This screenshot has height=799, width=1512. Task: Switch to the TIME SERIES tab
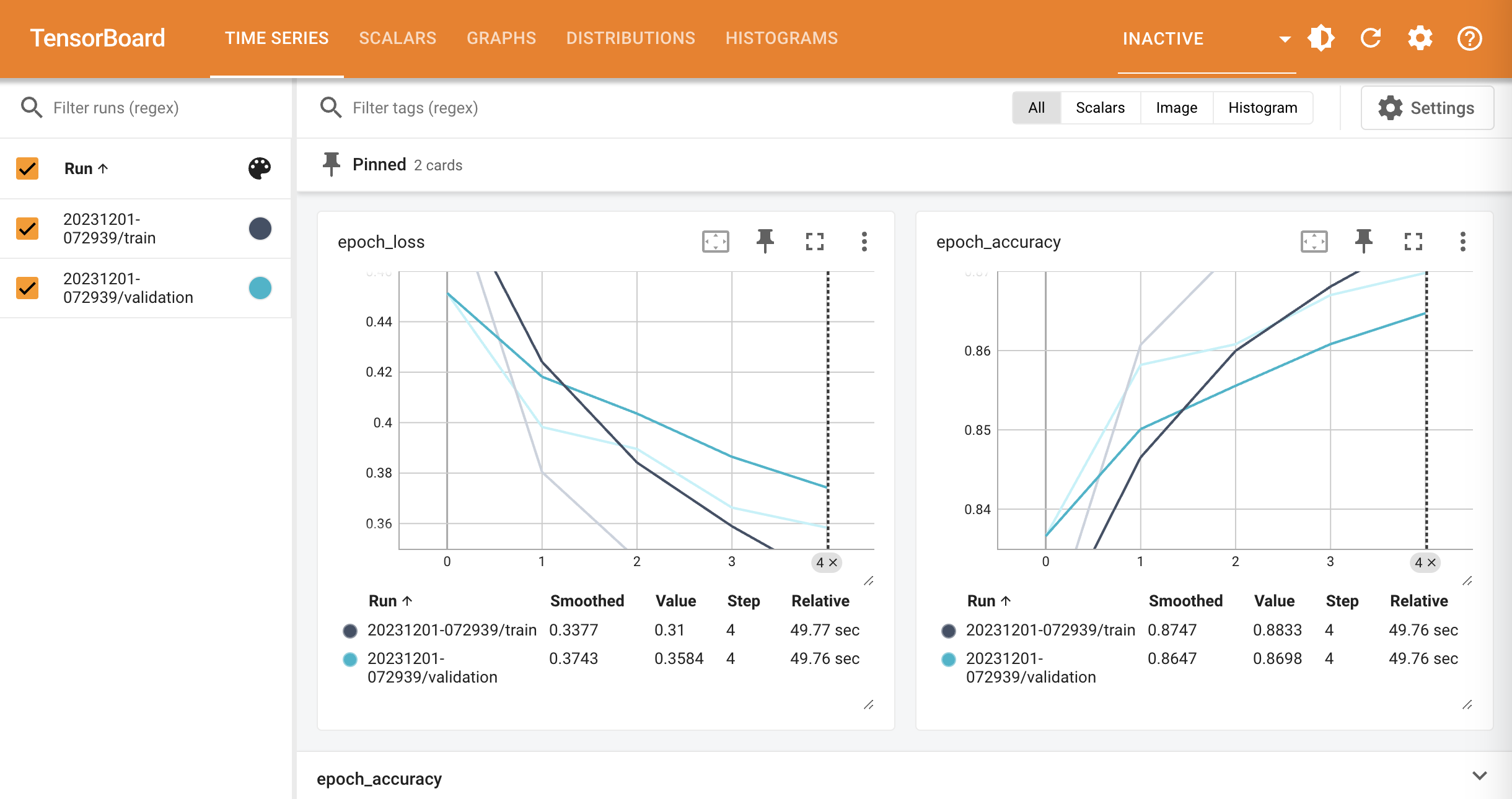pos(276,38)
